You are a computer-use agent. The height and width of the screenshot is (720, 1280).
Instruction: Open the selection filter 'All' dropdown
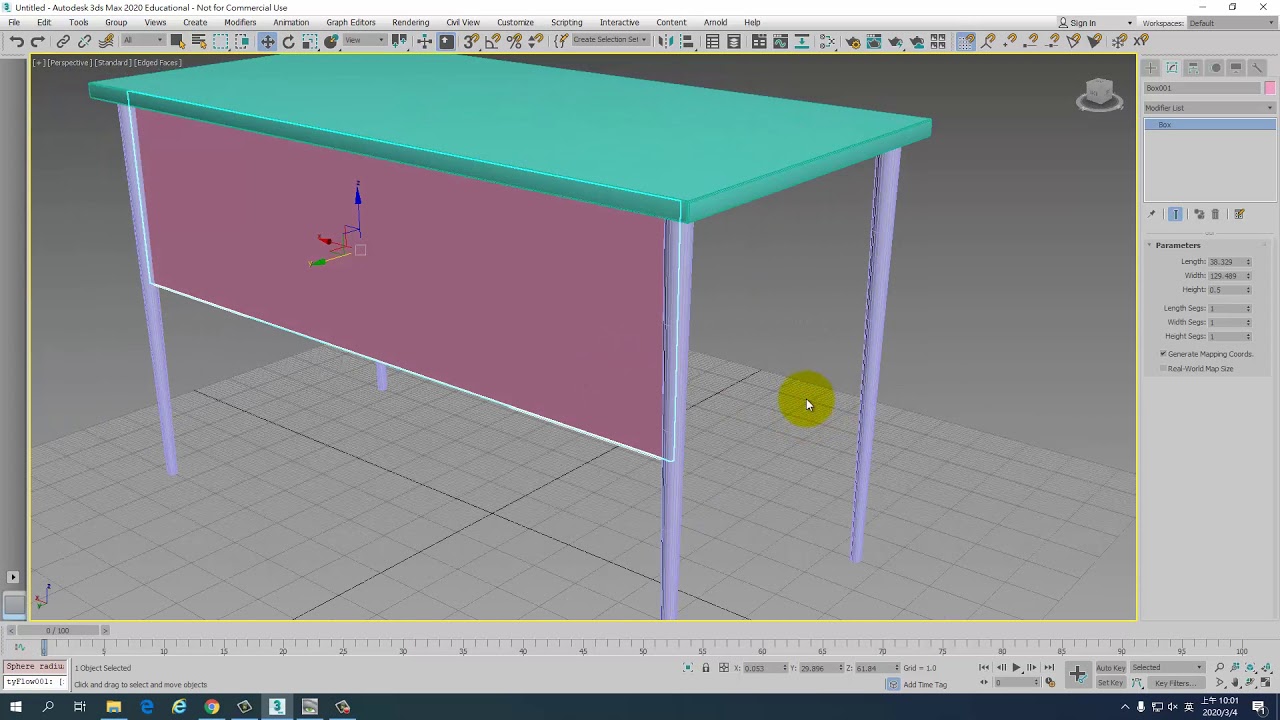(x=143, y=41)
